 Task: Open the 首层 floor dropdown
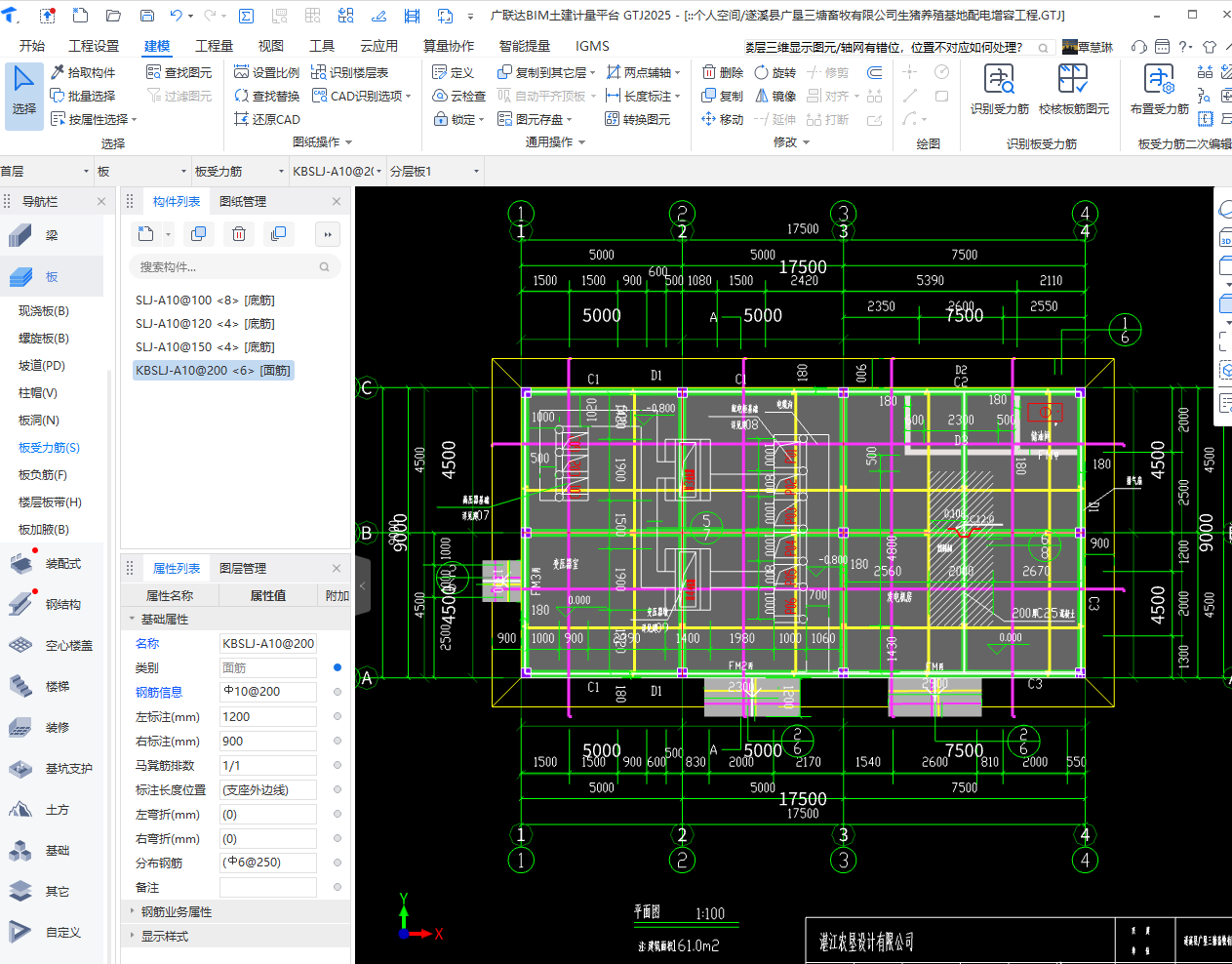tap(45, 171)
